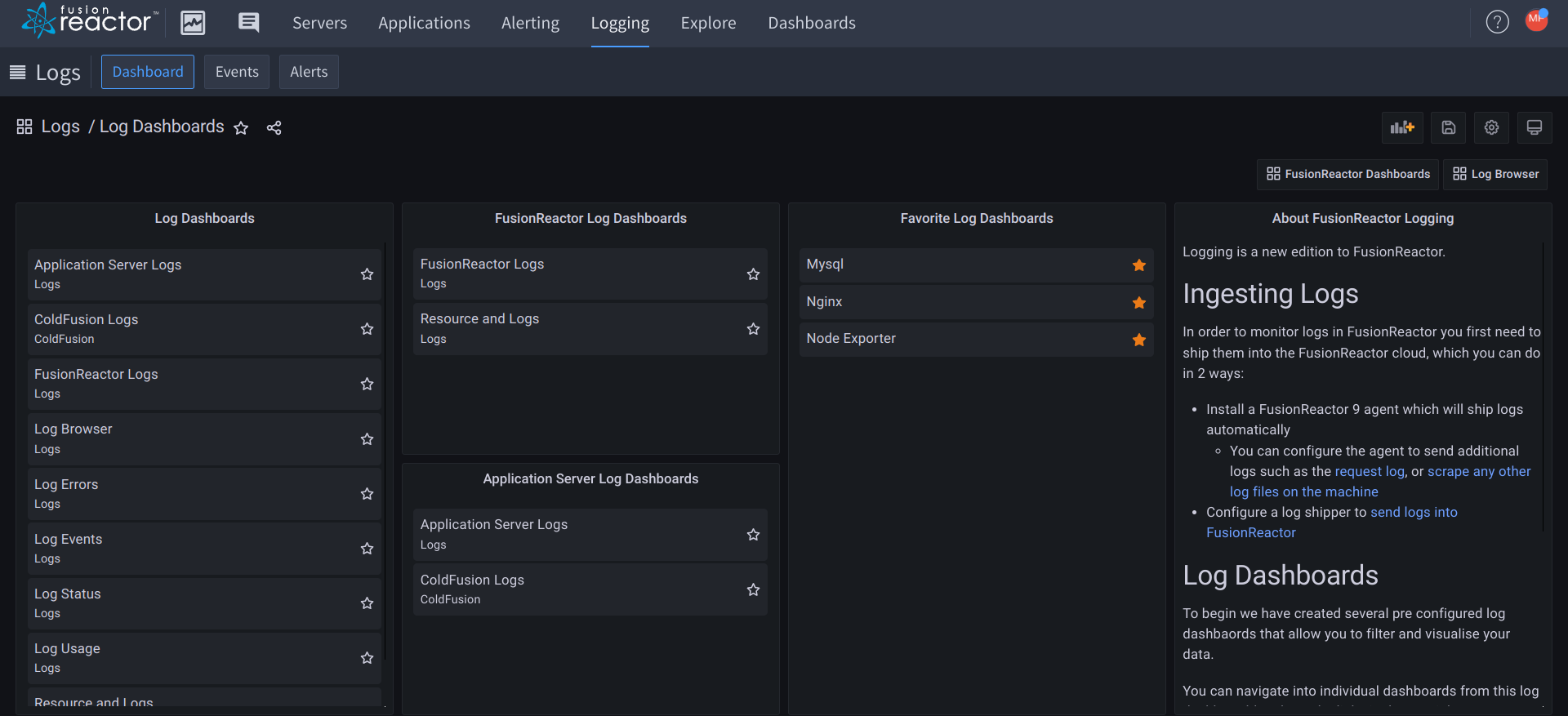The image size is (1568, 716).
Task: Open the user profile avatar
Action: tap(1537, 20)
